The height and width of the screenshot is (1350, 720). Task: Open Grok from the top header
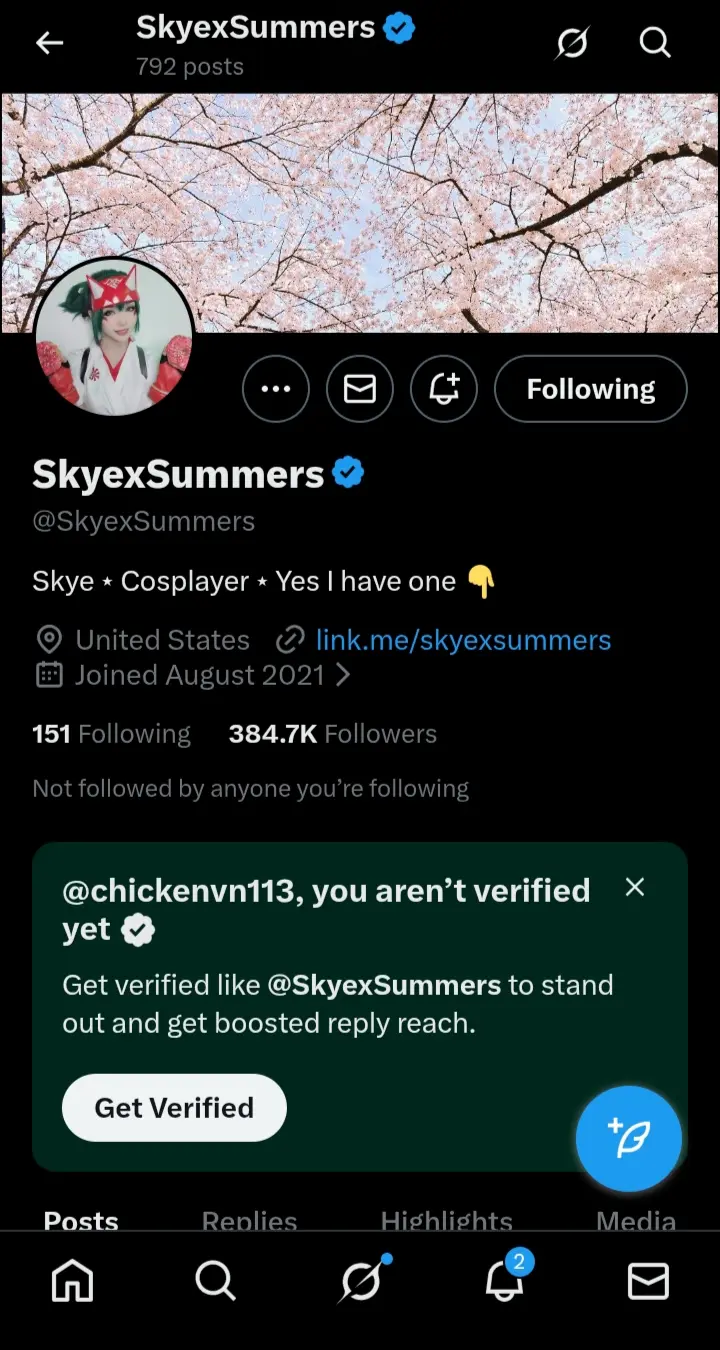click(x=572, y=42)
